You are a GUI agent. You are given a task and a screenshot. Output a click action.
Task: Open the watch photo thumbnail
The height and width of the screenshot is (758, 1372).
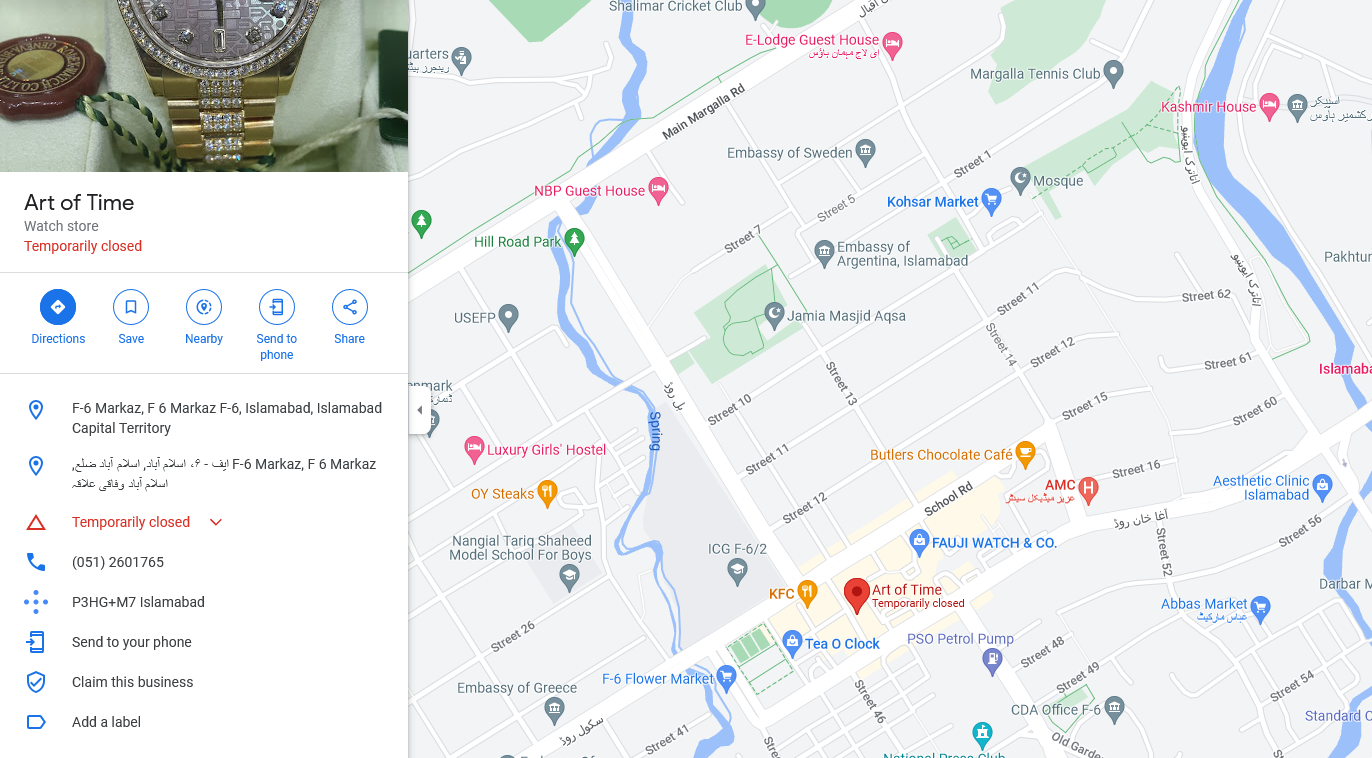(204, 86)
